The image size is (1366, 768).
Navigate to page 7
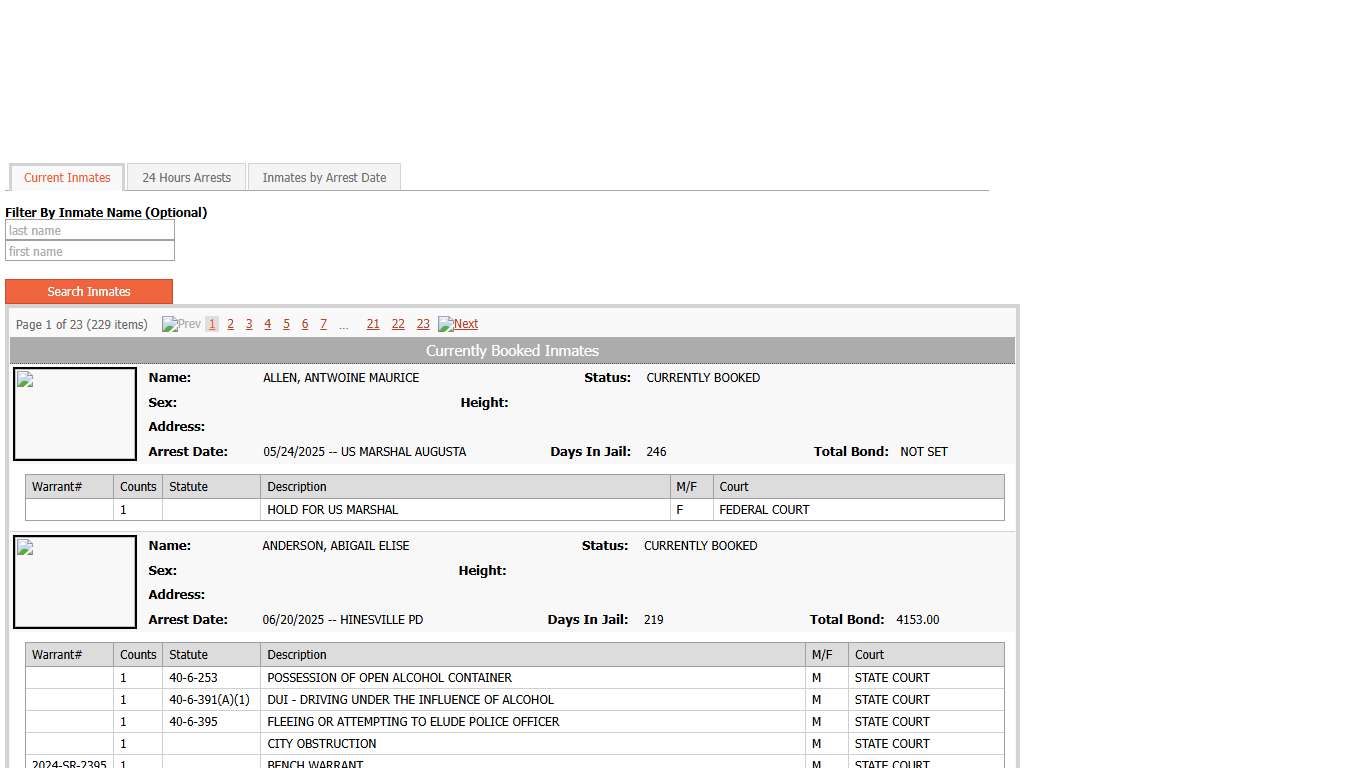[323, 324]
